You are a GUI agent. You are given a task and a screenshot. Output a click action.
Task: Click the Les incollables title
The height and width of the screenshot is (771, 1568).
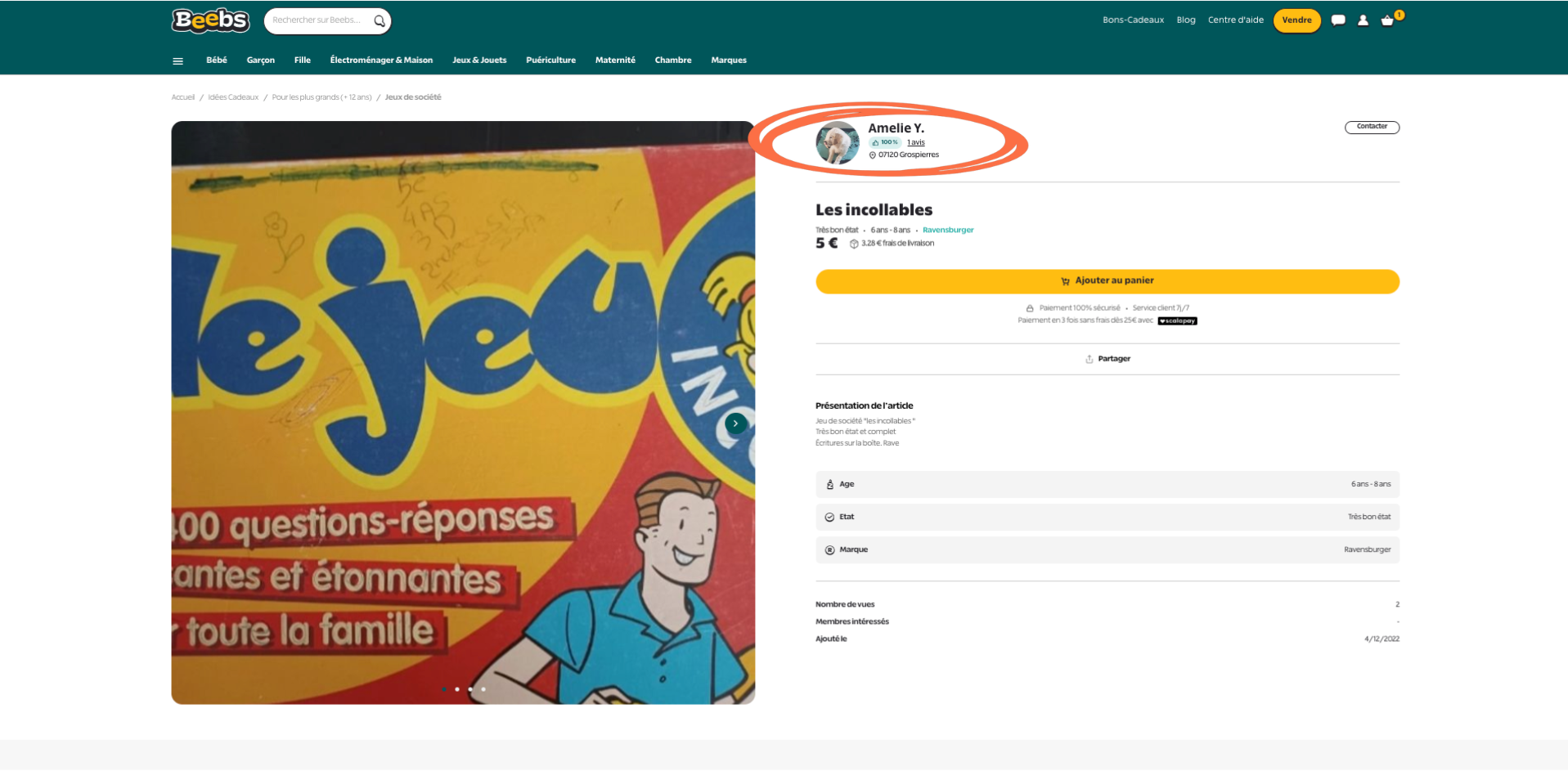tap(874, 210)
